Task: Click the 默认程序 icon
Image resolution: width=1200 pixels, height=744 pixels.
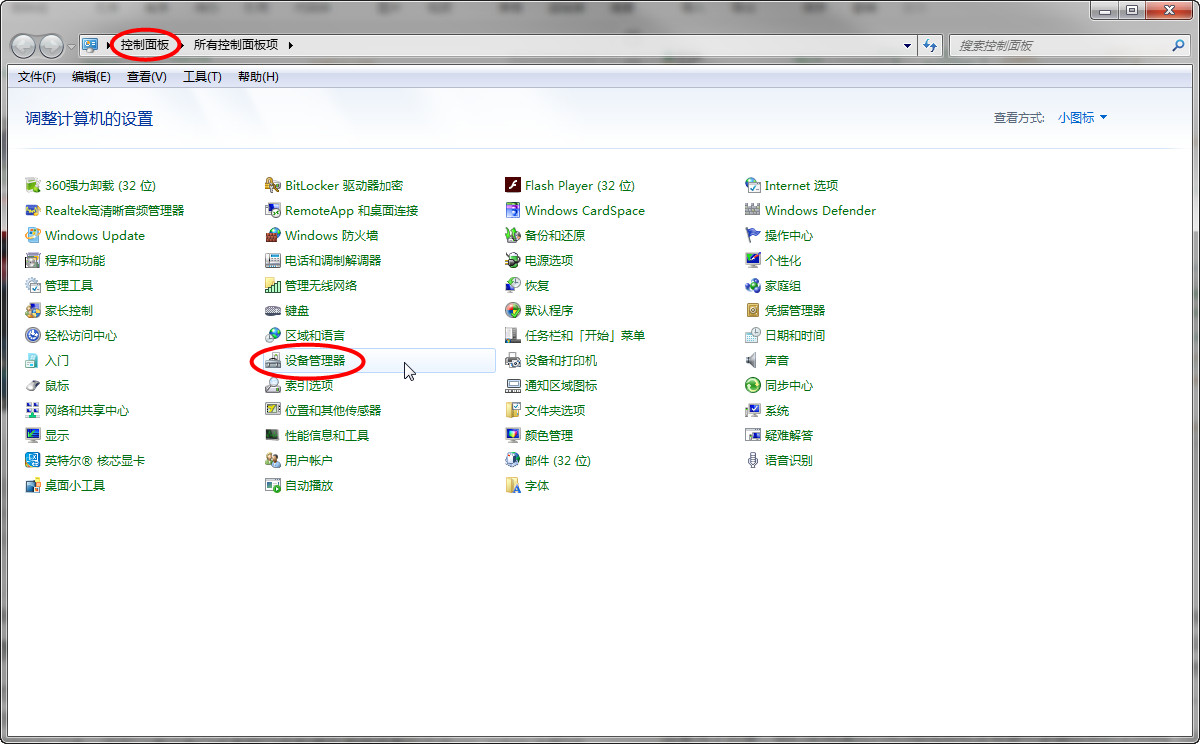Action: [513, 310]
